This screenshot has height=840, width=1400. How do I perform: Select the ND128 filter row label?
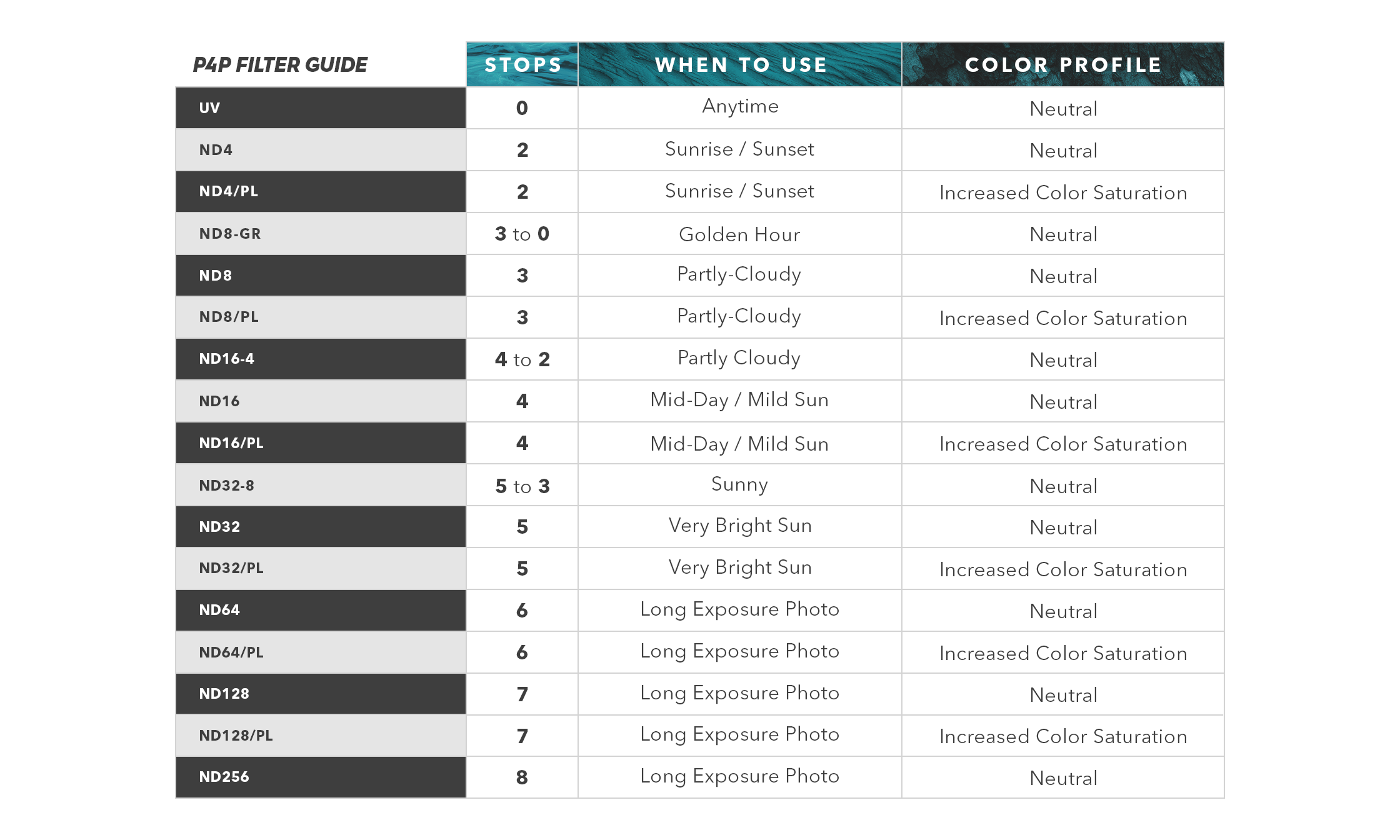tap(224, 694)
